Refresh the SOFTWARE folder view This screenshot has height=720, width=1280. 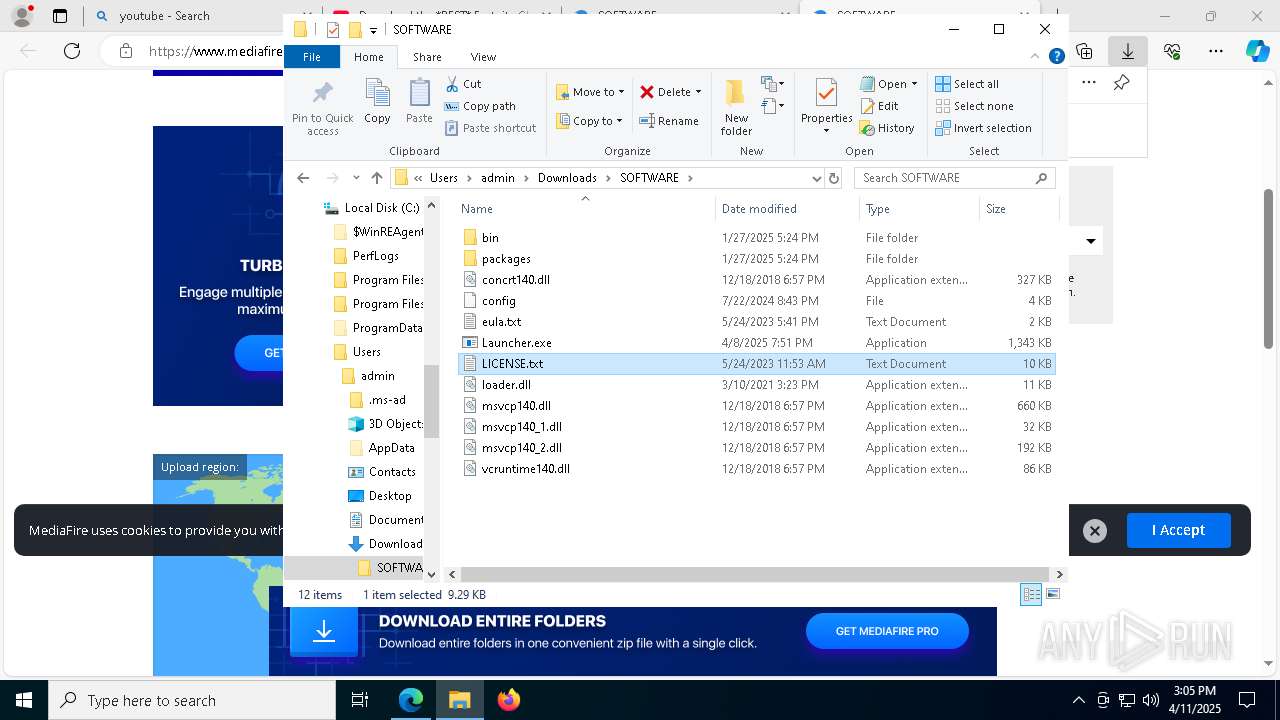click(x=834, y=178)
